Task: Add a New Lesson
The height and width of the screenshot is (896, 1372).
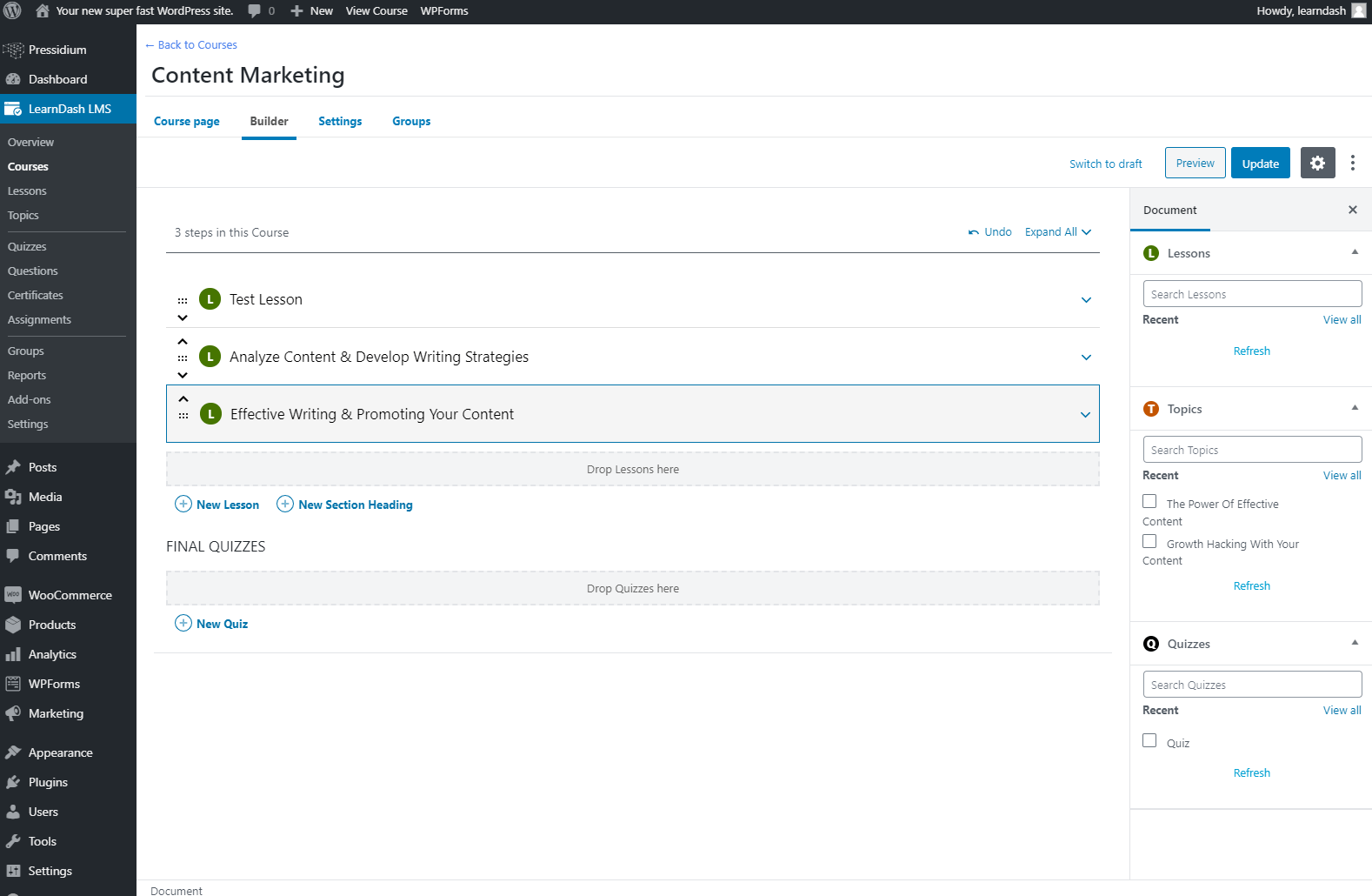Action: click(217, 505)
